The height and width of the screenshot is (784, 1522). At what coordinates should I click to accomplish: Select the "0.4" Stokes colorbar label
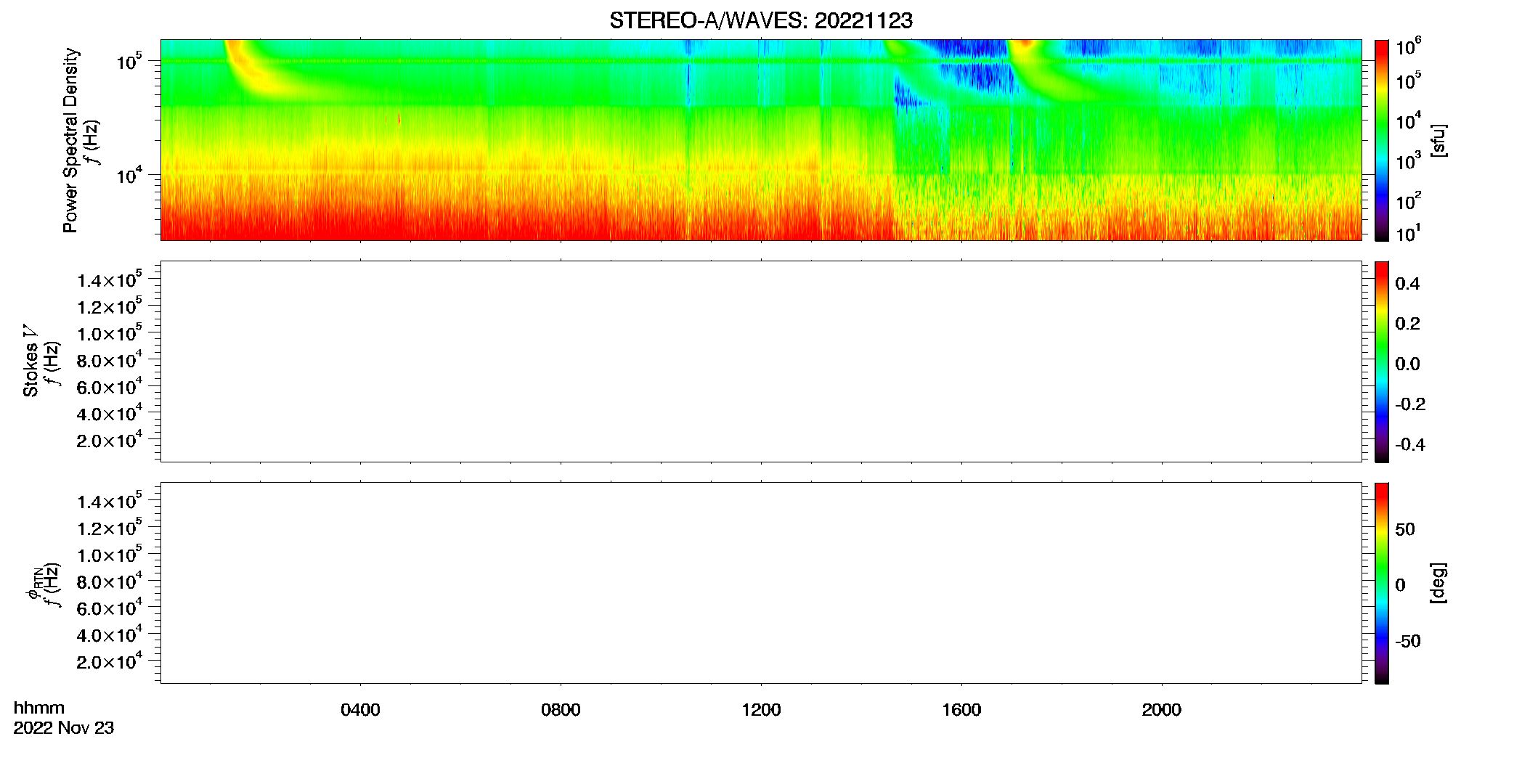pyautogui.click(x=1407, y=284)
